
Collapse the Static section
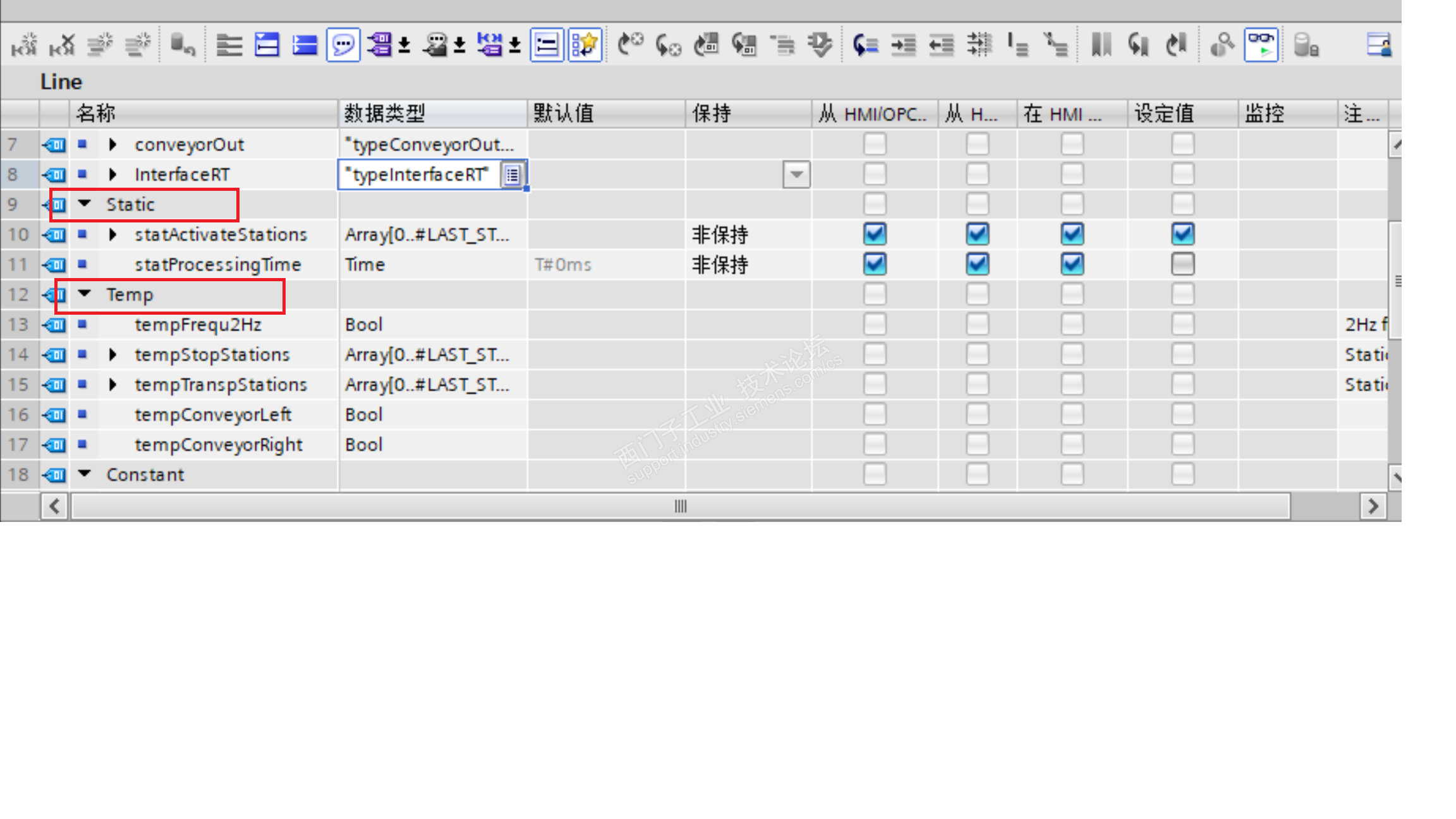[x=85, y=204]
